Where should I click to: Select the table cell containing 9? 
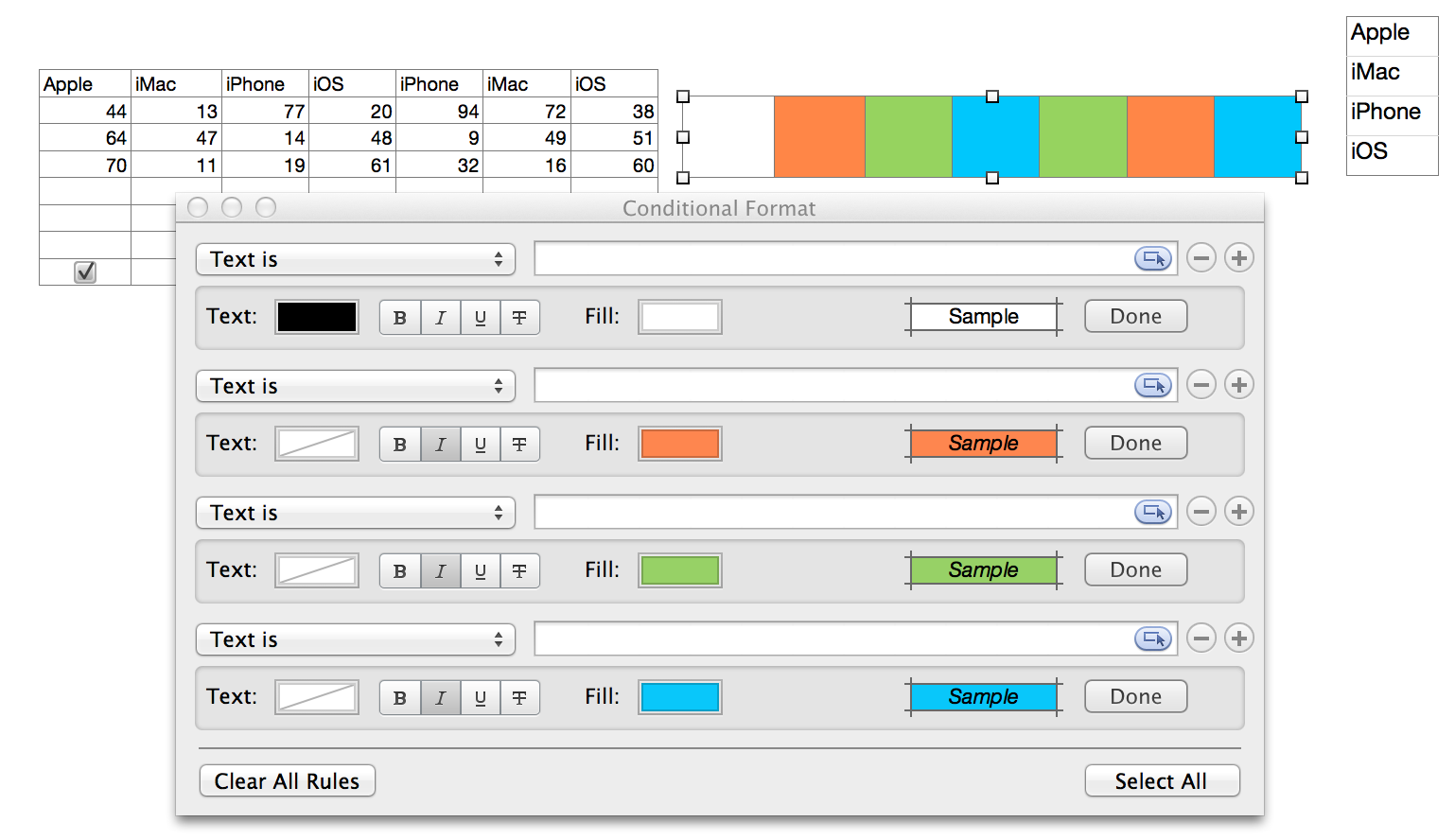pos(440,138)
